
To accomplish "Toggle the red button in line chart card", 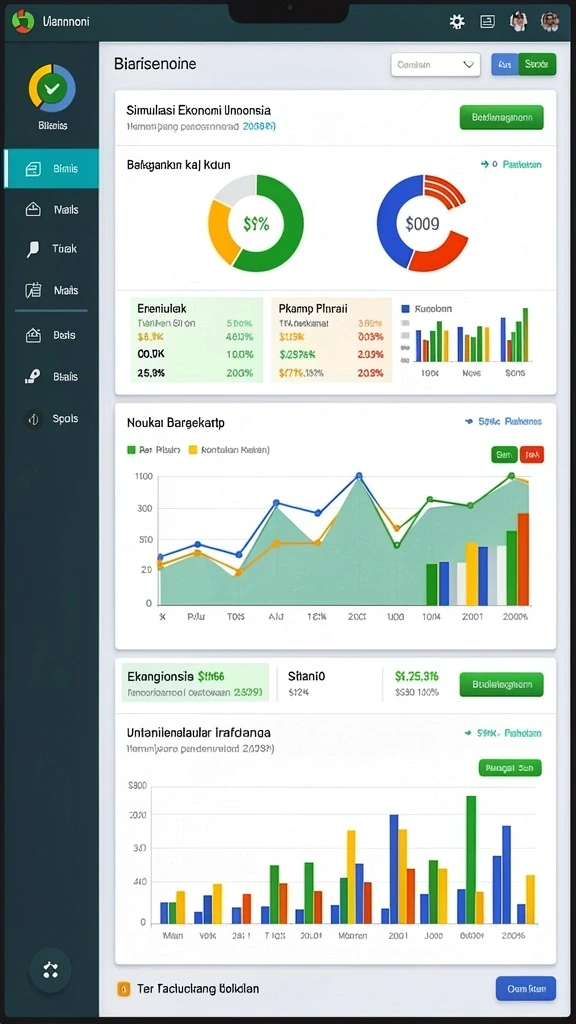I will pos(532,455).
